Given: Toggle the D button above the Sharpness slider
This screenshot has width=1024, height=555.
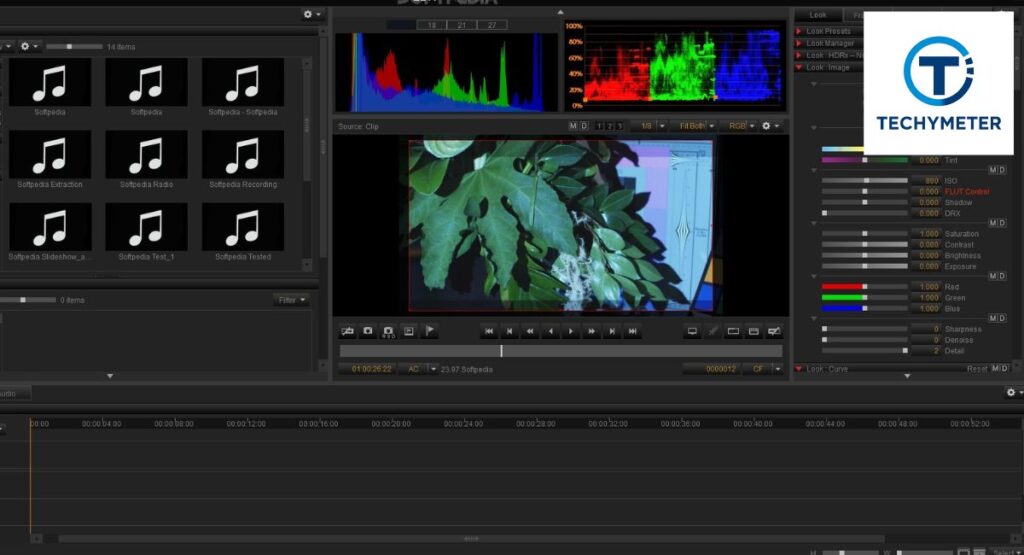Looking at the screenshot, I should coord(1002,319).
